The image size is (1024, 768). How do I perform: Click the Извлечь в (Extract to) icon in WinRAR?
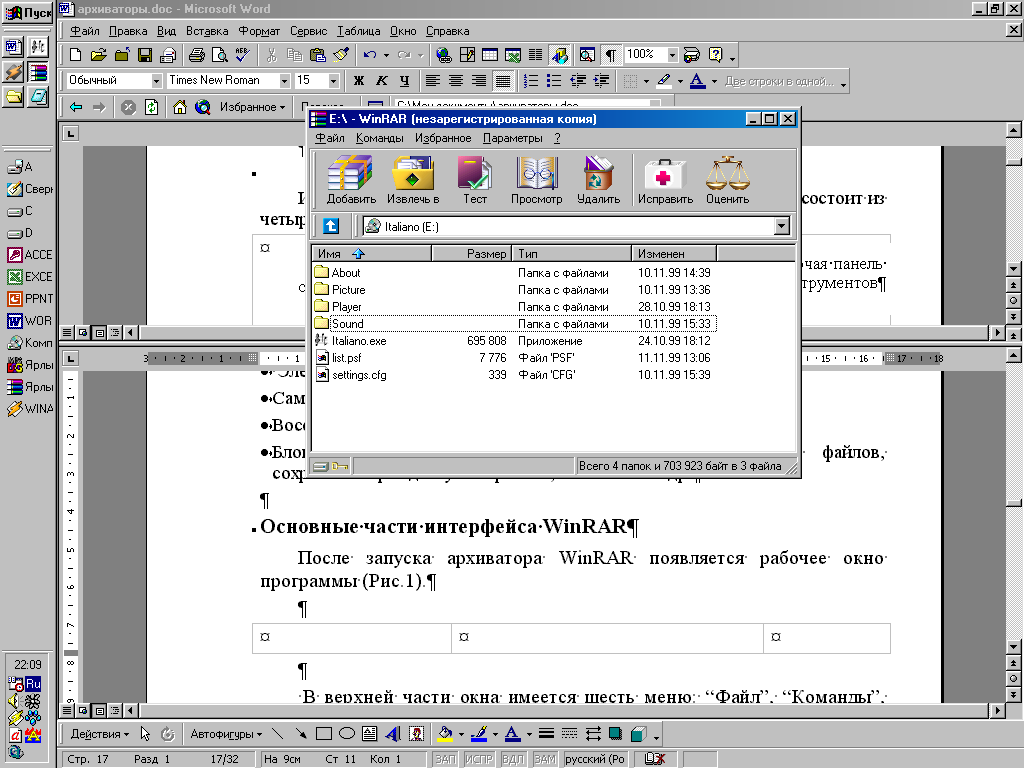click(x=413, y=180)
